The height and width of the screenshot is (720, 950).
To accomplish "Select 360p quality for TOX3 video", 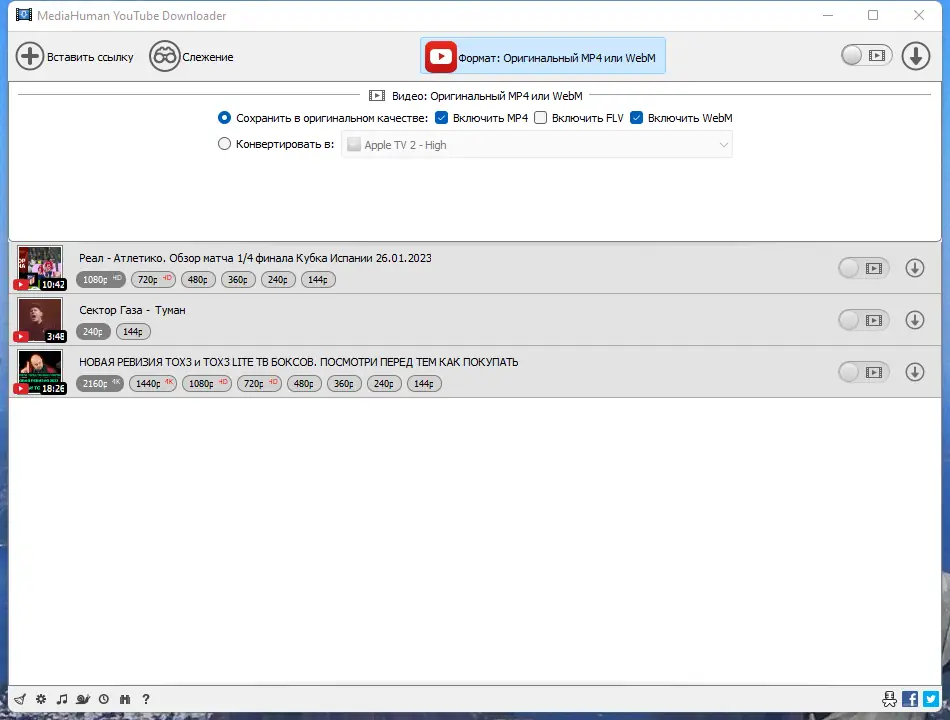I will pos(344,384).
